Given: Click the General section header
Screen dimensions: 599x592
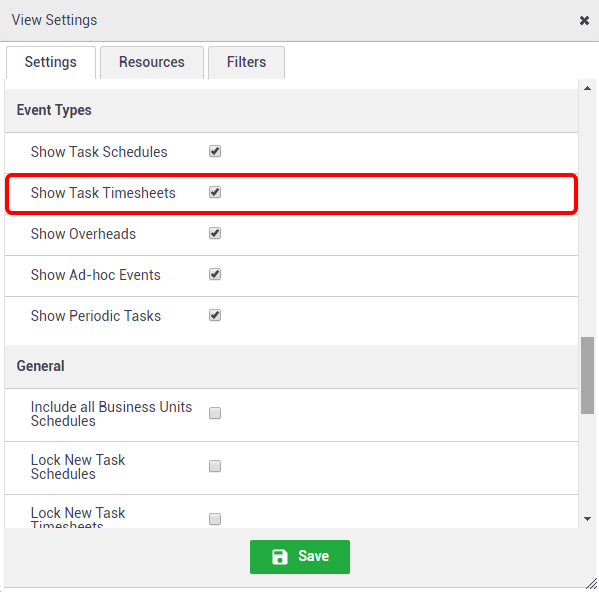Looking at the screenshot, I should [291, 366].
